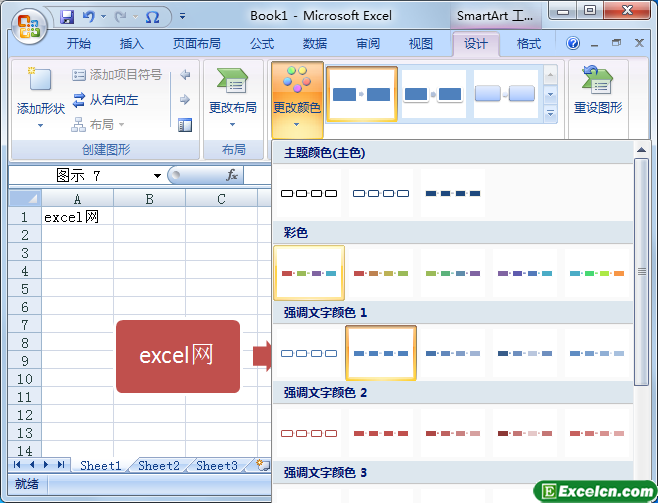This screenshot has height=503, width=658.
Task: Go to the 数据 tab
Action: (x=315, y=43)
